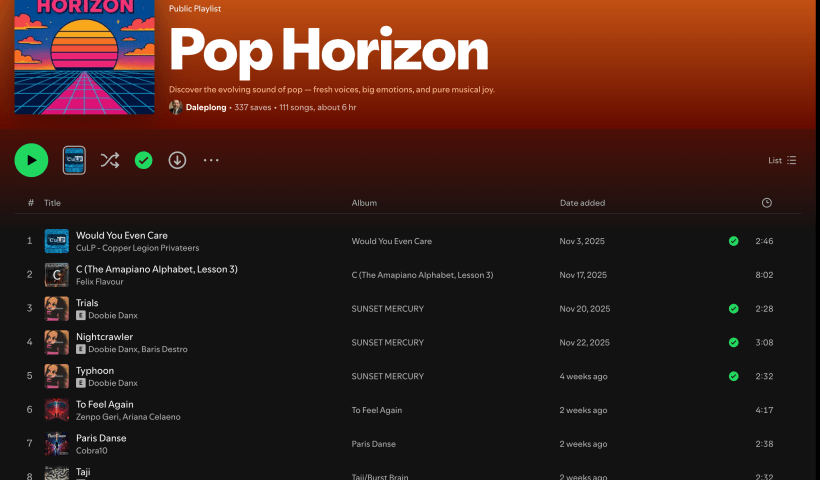Toggle saved checkmark for Nightcrawler
Image resolution: width=820 pixels, height=480 pixels.
733,342
